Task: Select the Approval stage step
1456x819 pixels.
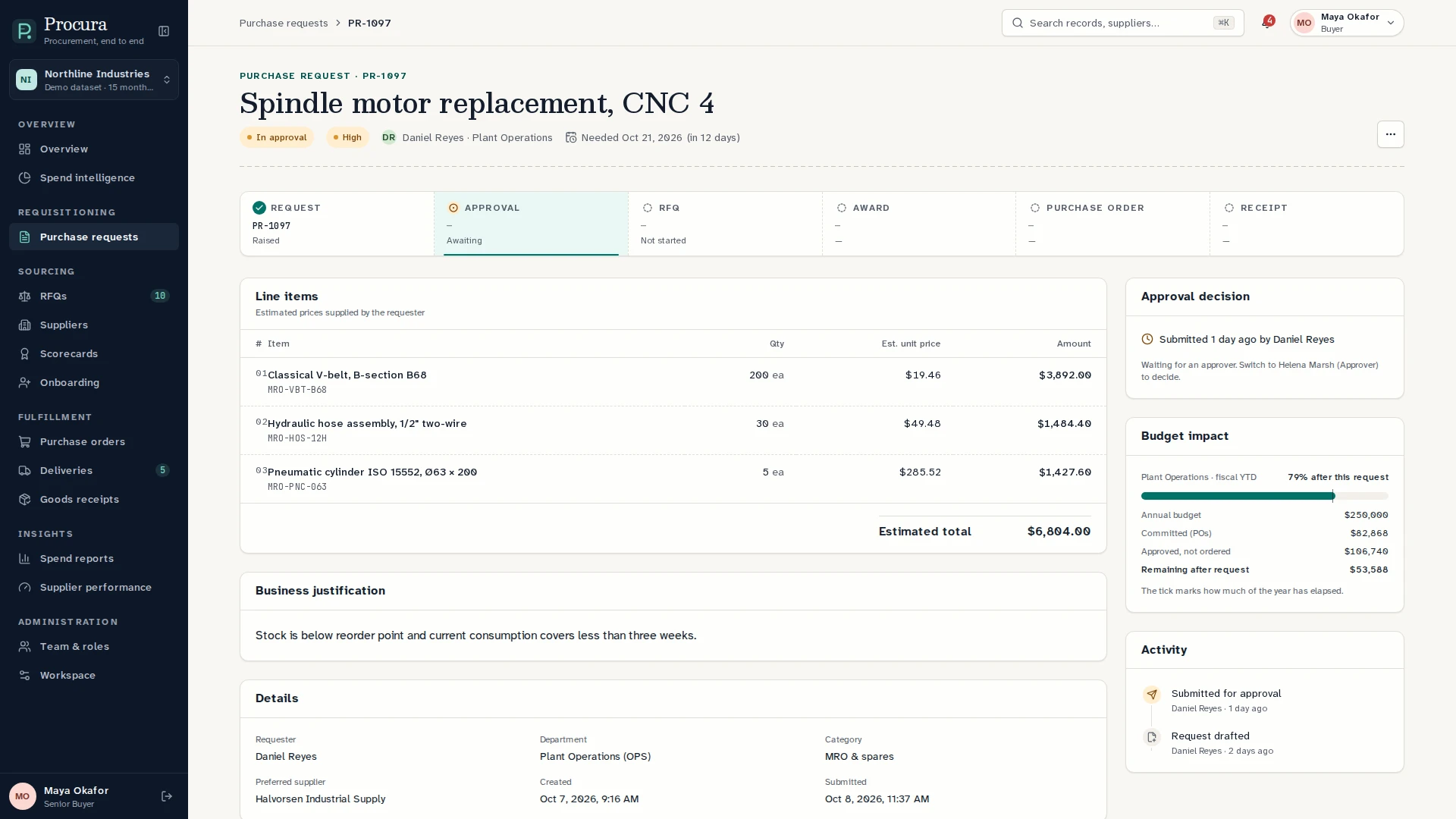Action: click(x=531, y=224)
